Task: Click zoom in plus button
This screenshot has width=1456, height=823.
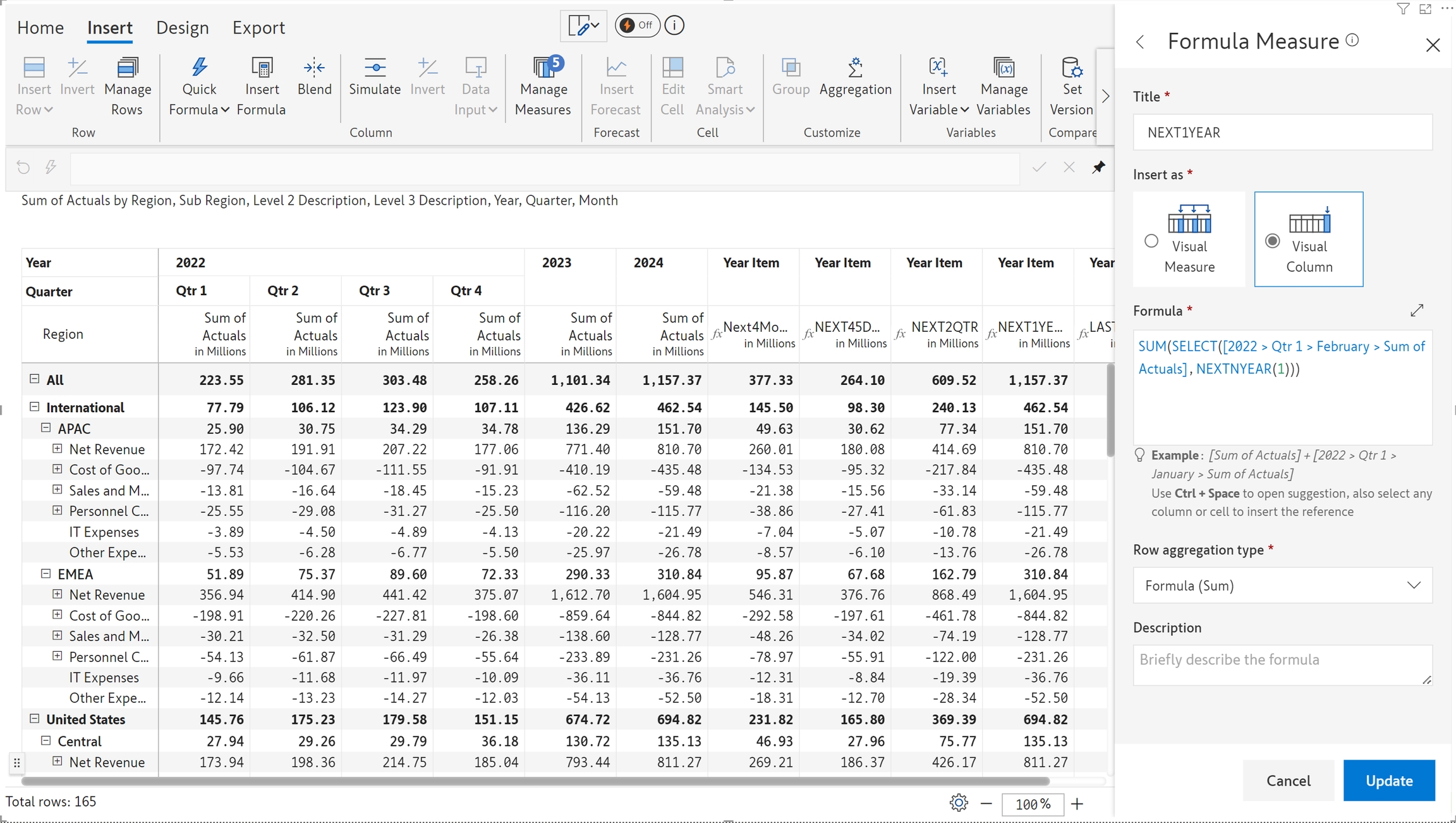Action: (x=1077, y=804)
